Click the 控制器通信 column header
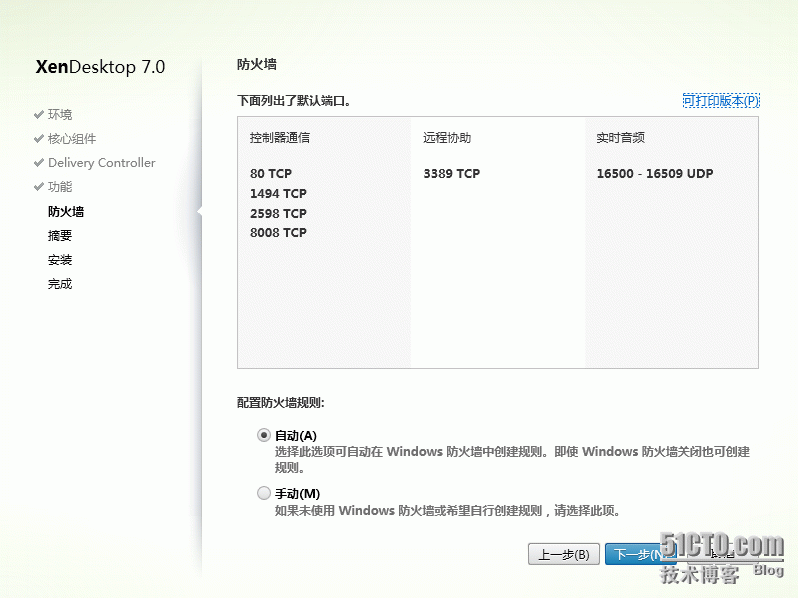The height and width of the screenshot is (598, 798). 279,137
